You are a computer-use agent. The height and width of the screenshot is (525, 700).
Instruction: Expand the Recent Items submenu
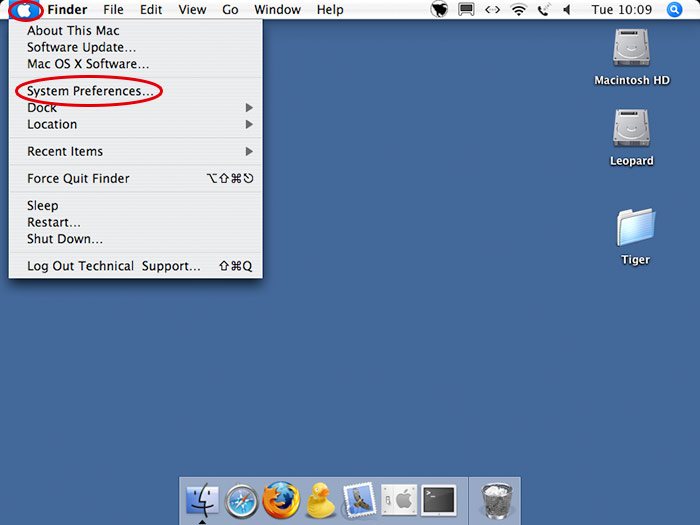(x=136, y=152)
